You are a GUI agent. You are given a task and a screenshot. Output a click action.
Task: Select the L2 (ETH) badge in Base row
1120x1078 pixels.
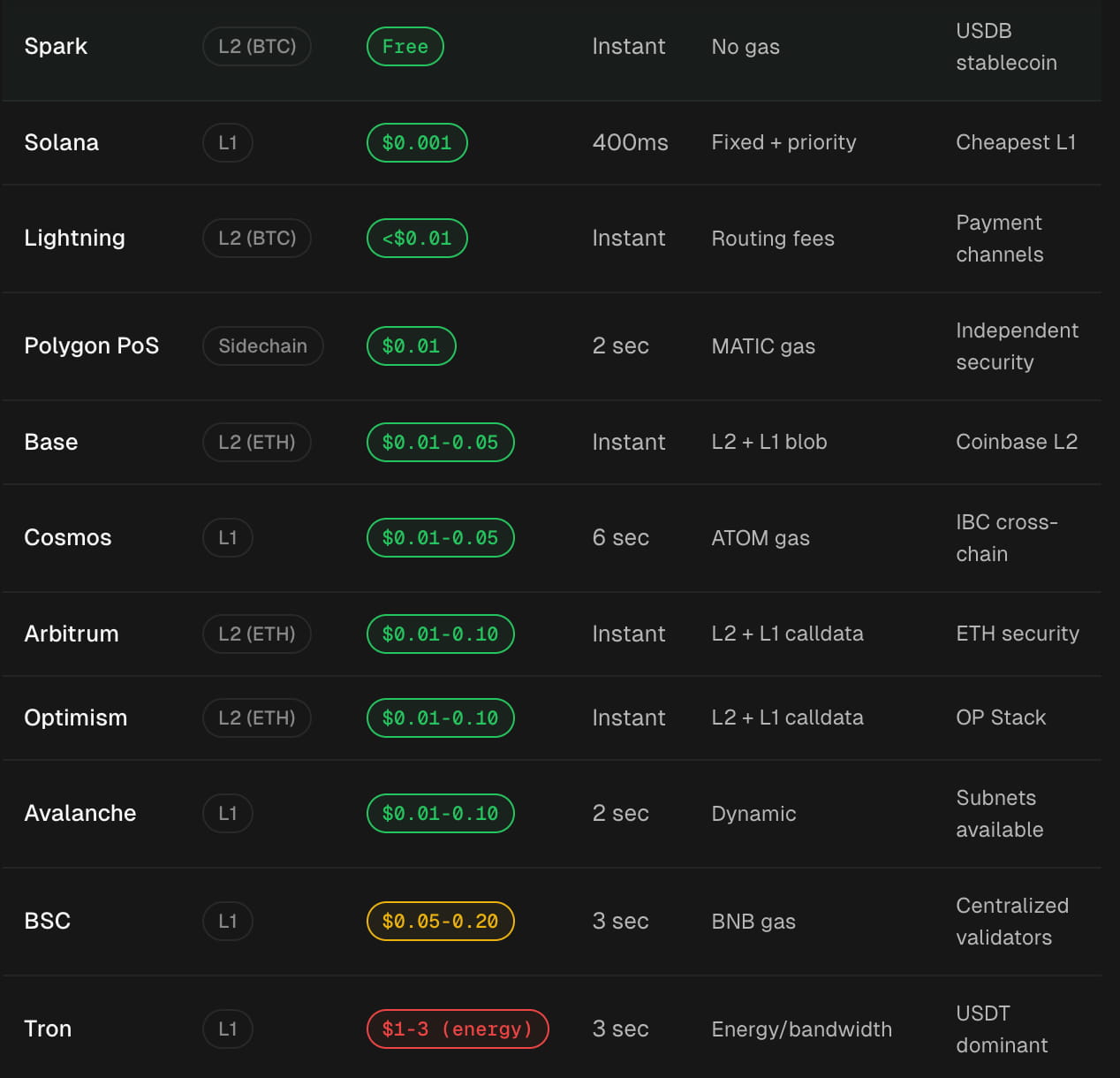pos(257,442)
